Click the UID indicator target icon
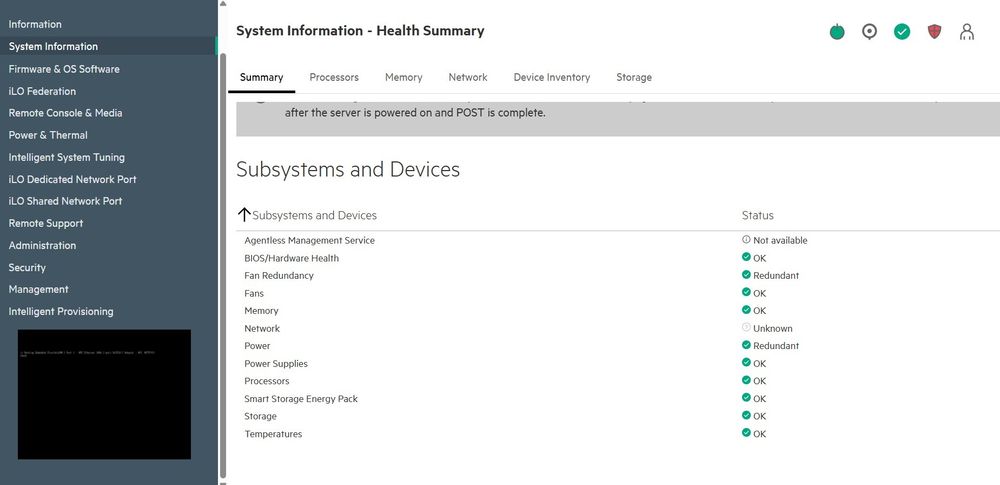Viewport: 1000px width, 485px height. point(869,32)
